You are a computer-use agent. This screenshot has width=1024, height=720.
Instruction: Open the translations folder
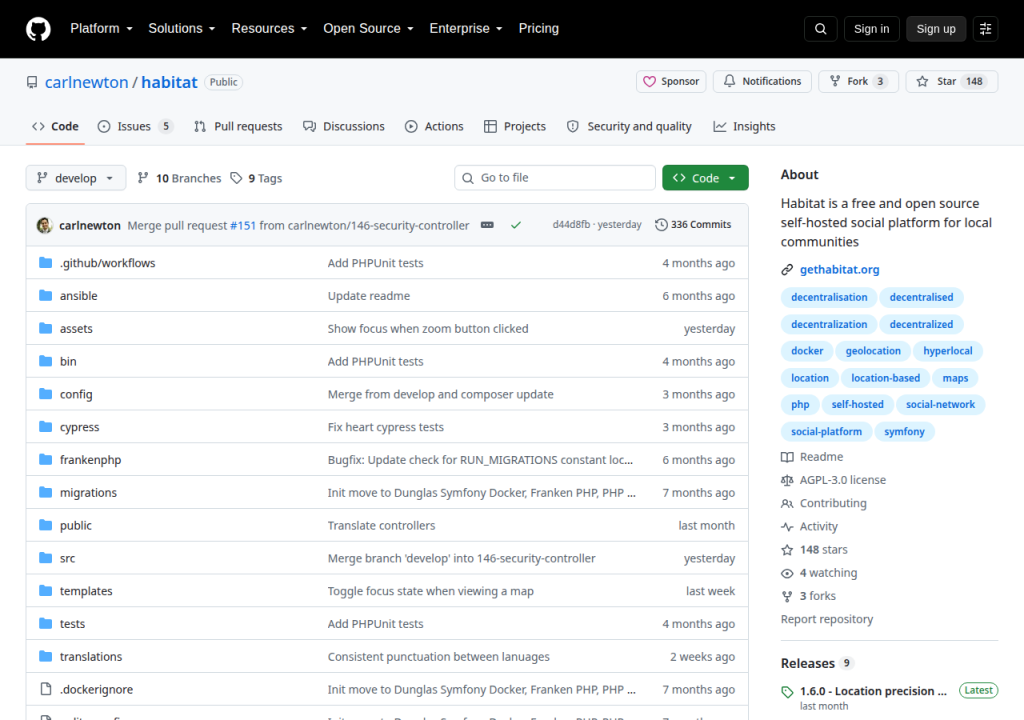pyautogui.click(x=91, y=657)
